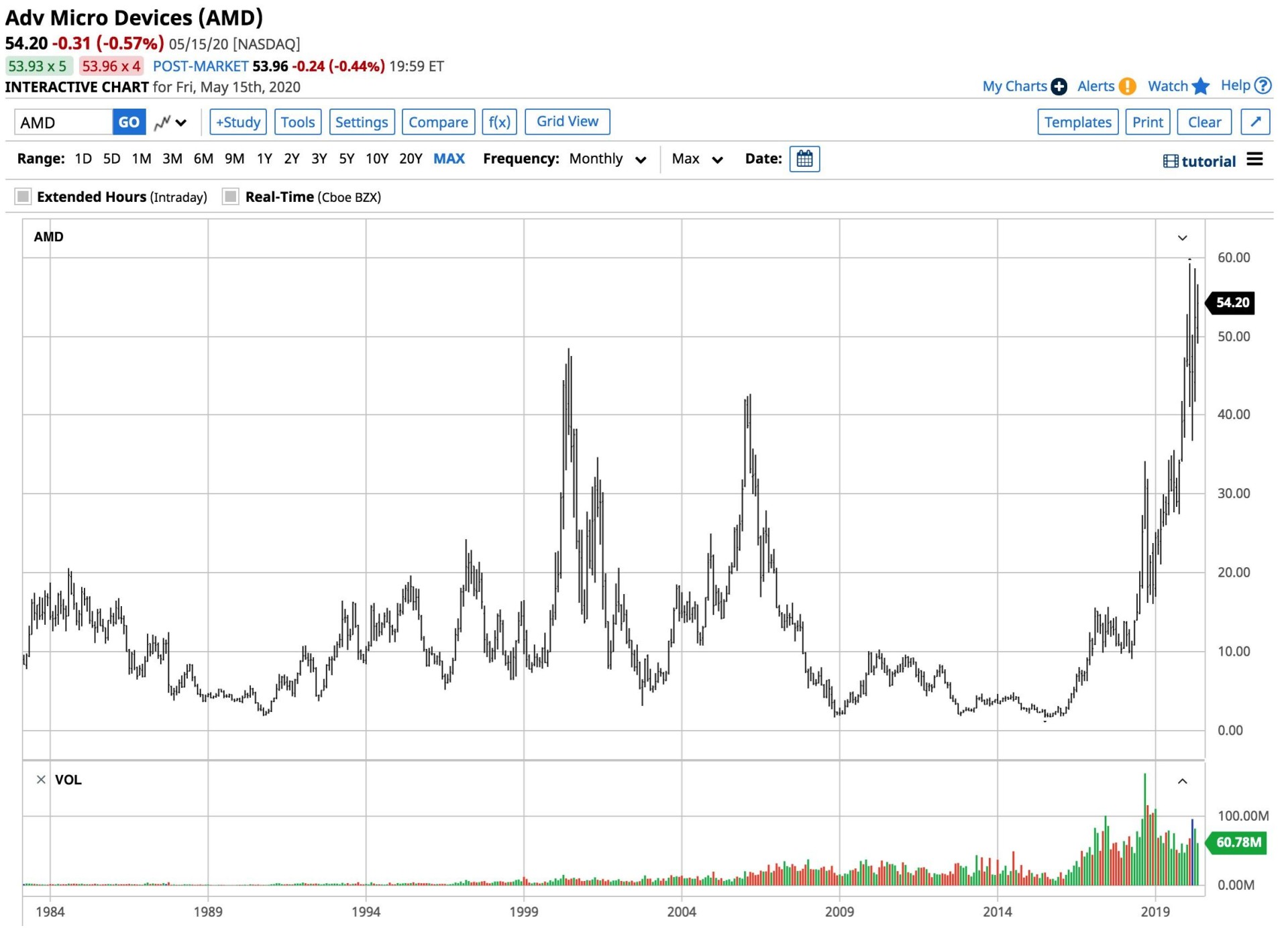
Task: Select the 2Y range
Action: coord(291,159)
